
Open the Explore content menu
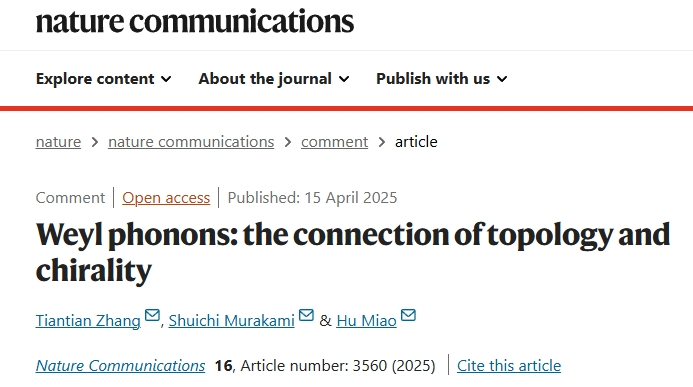click(103, 79)
